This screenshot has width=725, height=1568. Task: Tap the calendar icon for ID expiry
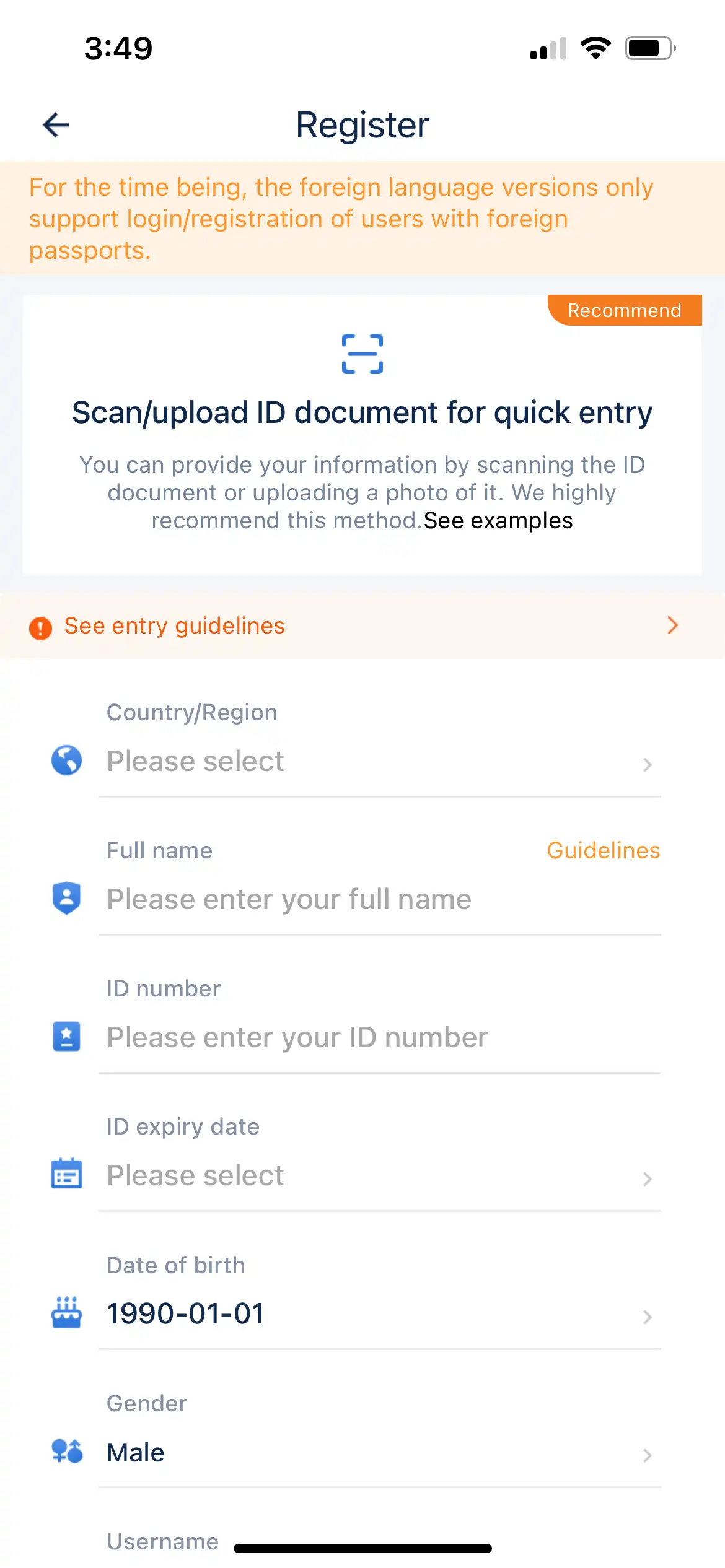pos(66,1174)
